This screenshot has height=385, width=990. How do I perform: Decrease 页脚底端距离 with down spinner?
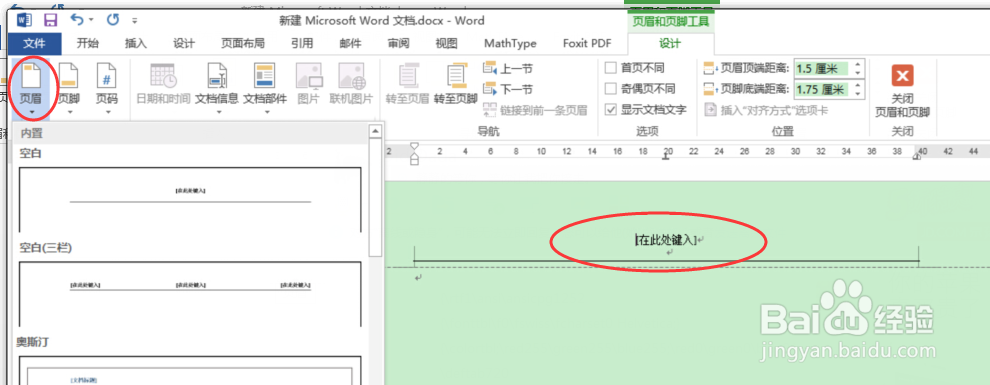click(x=857, y=93)
